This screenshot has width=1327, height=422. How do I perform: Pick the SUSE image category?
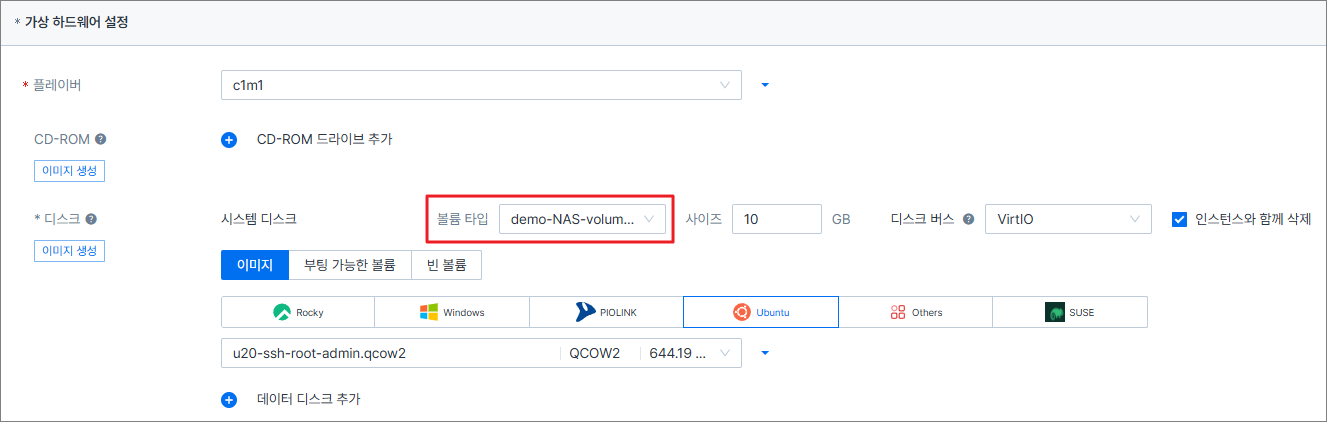1069,312
